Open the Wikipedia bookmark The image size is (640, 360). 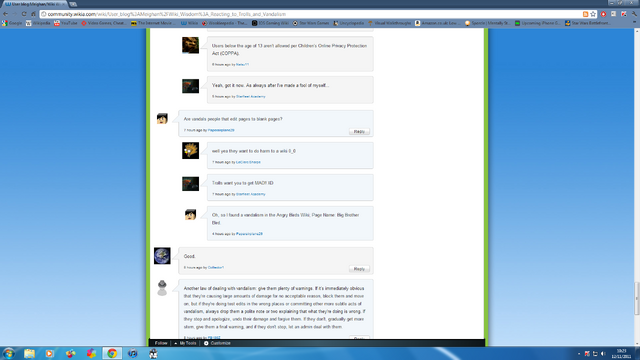[x=38, y=23]
